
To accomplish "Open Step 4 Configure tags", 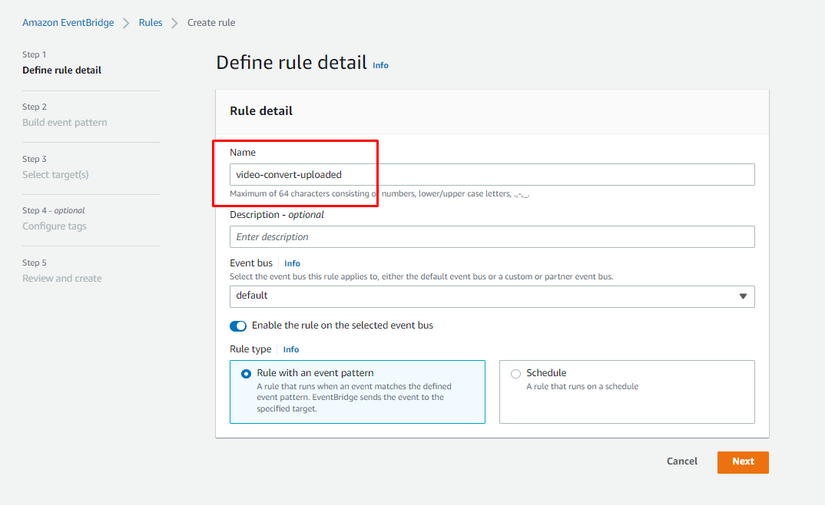I will (x=54, y=226).
